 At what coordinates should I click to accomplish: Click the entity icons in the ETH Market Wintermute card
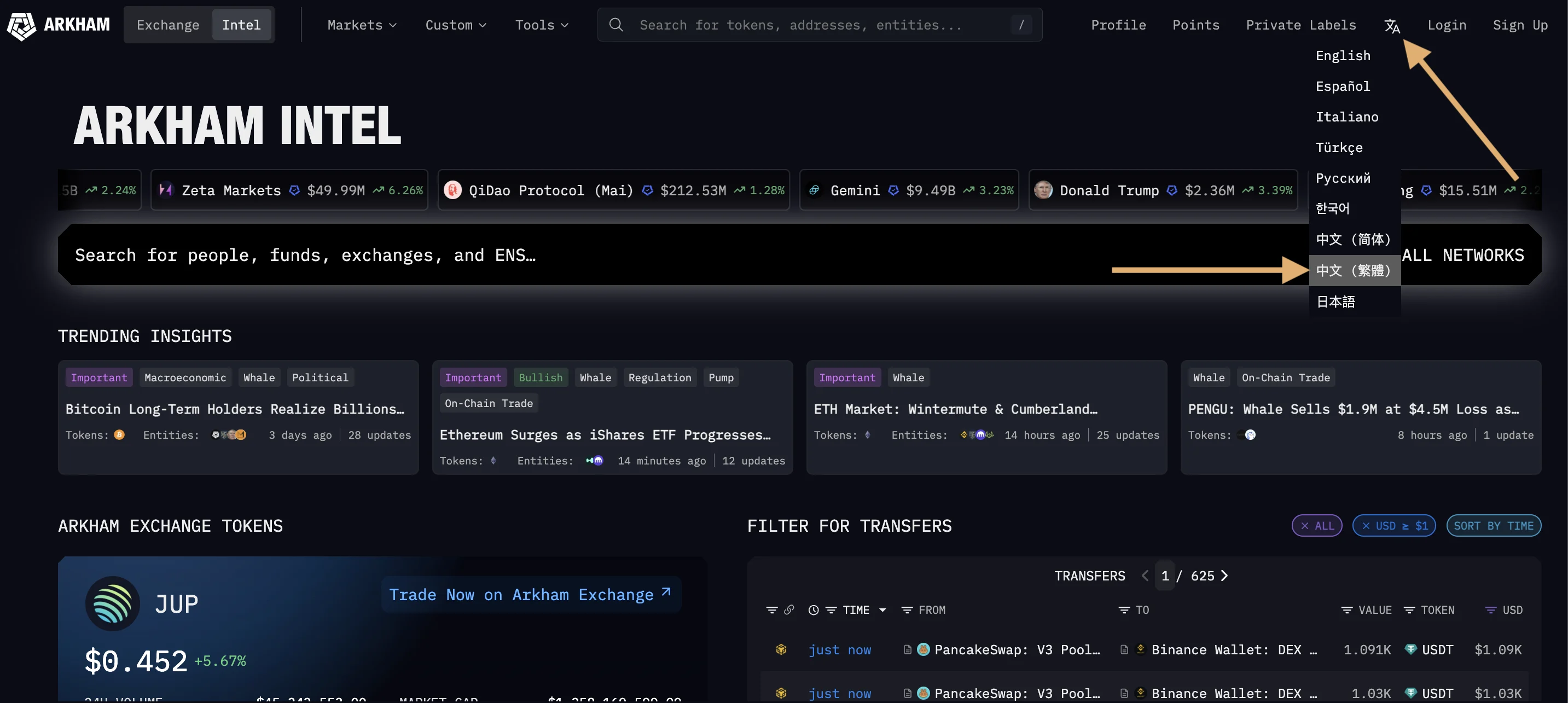977,434
